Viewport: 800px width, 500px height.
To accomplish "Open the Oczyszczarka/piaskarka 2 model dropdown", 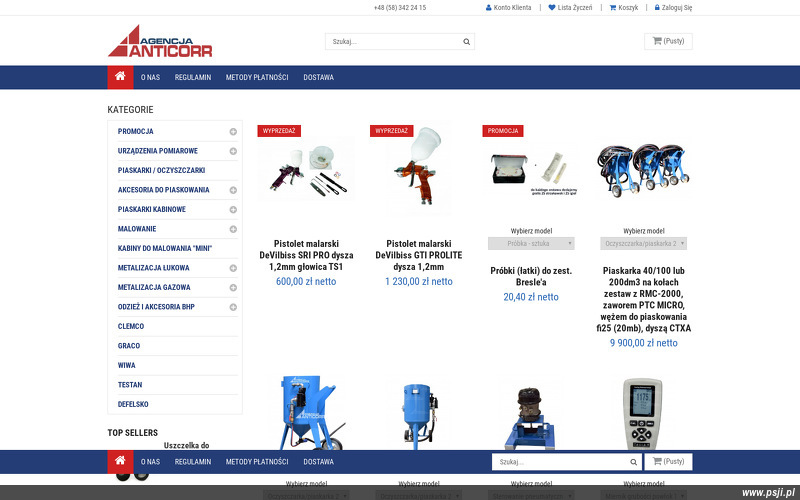I will coord(643,244).
